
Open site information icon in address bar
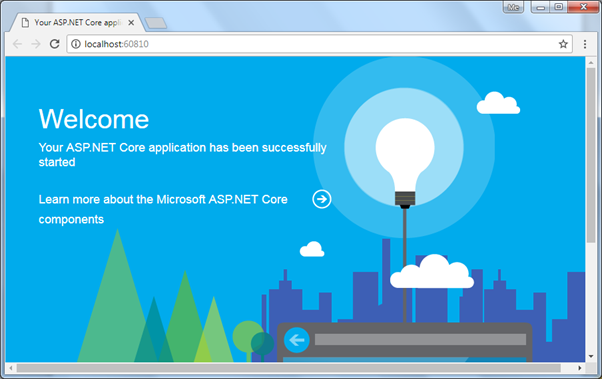(76, 44)
